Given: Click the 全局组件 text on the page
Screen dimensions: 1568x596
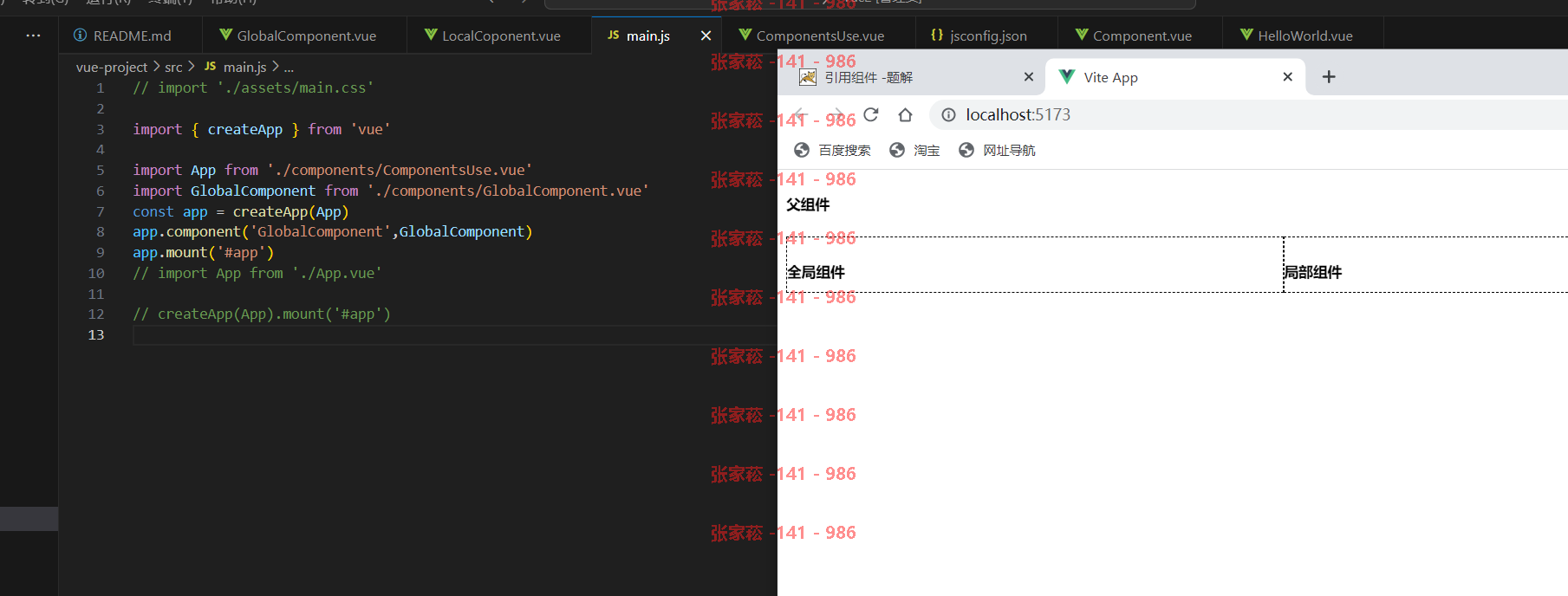Looking at the screenshot, I should 816,272.
